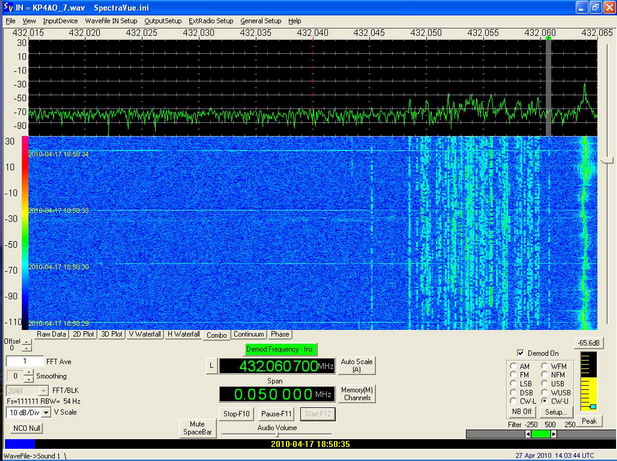Image resolution: width=617 pixels, height=461 pixels.
Task: Click the Smoothing spinner arrows
Action: [27, 375]
